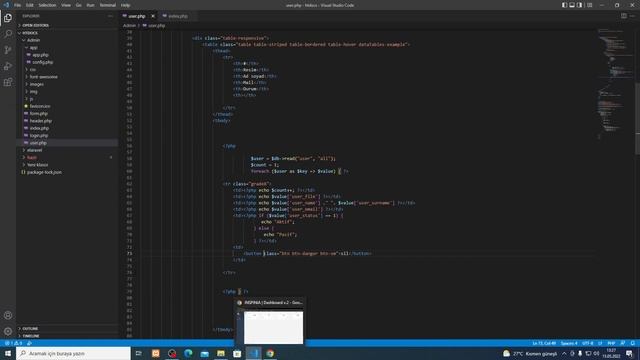
Task: Toggle the bottom panel layout button
Action: pyautogui.click(x=572, y=5)
